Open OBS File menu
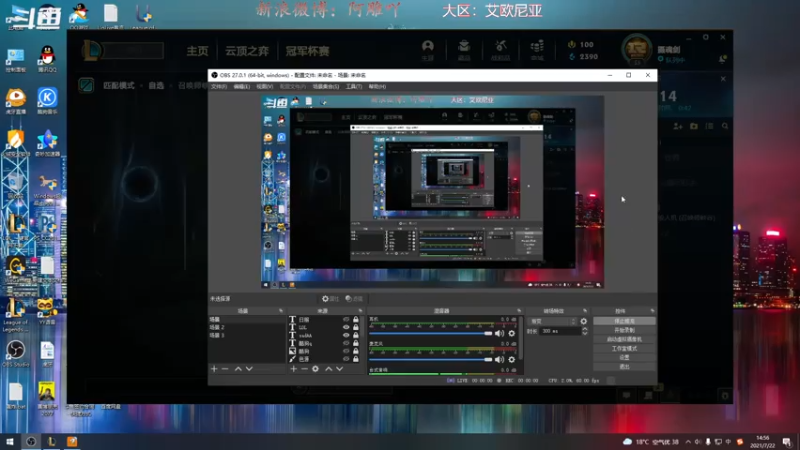This screenshot has height=450, width=800. coord(219,87)
